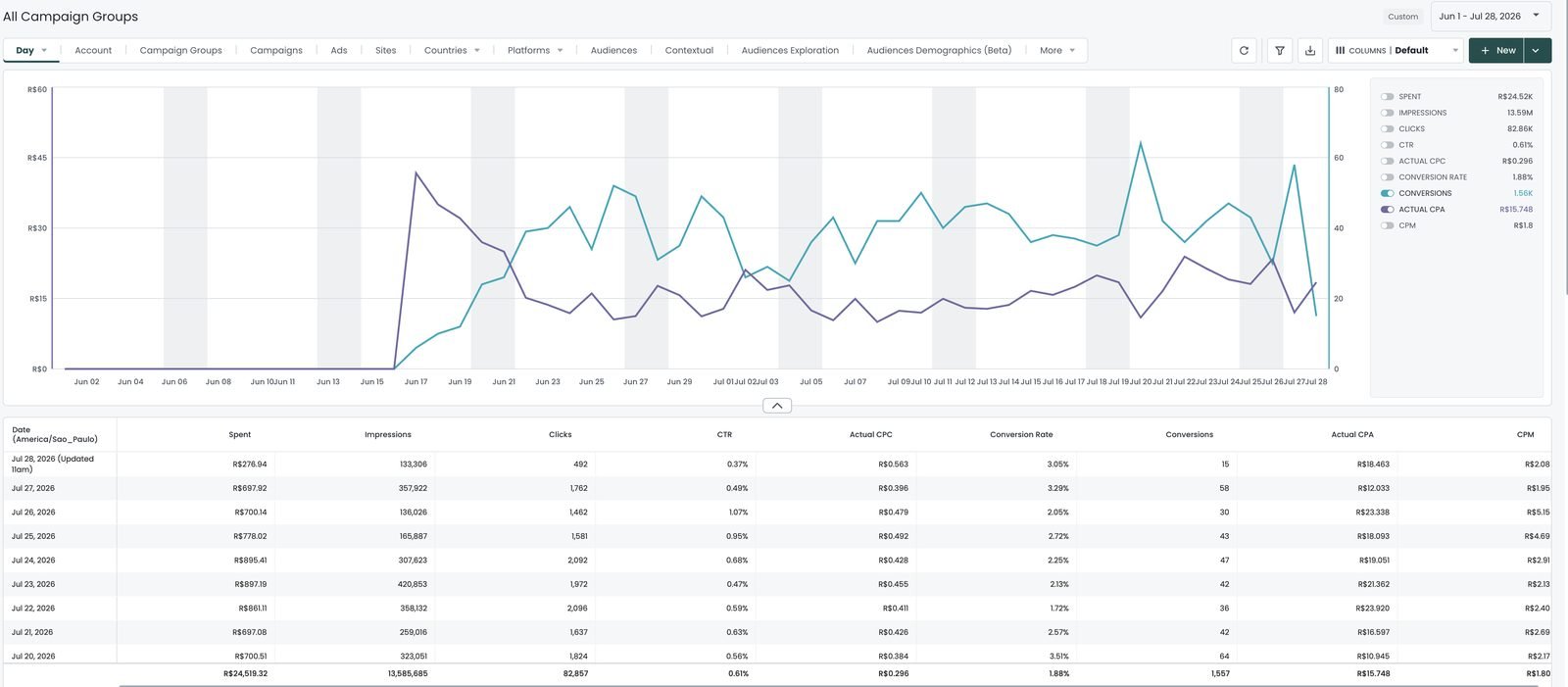Sort by the Date (America/Sao_Paulo) header

(55, 434)
